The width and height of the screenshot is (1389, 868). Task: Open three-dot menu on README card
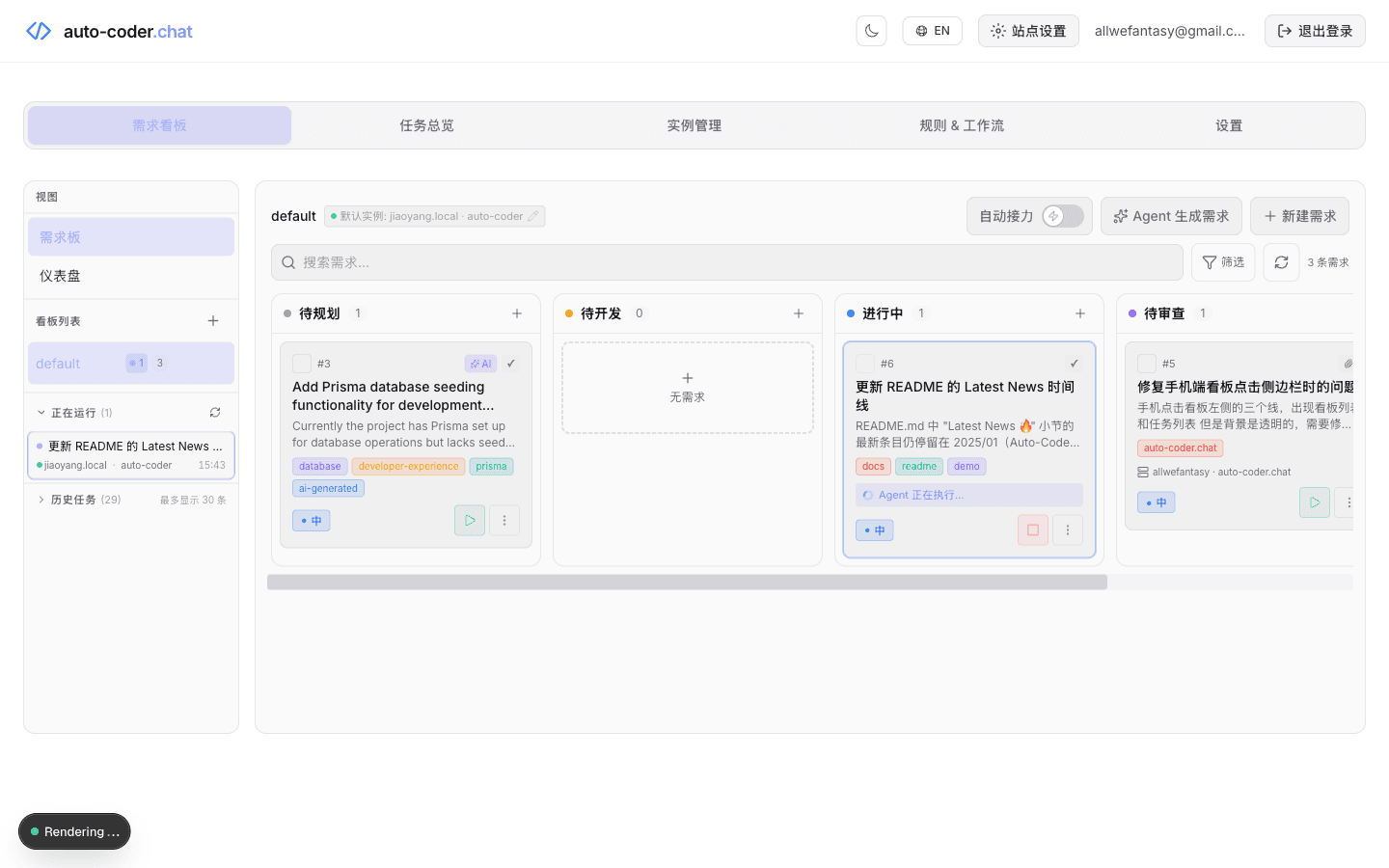pos(1068,529)
